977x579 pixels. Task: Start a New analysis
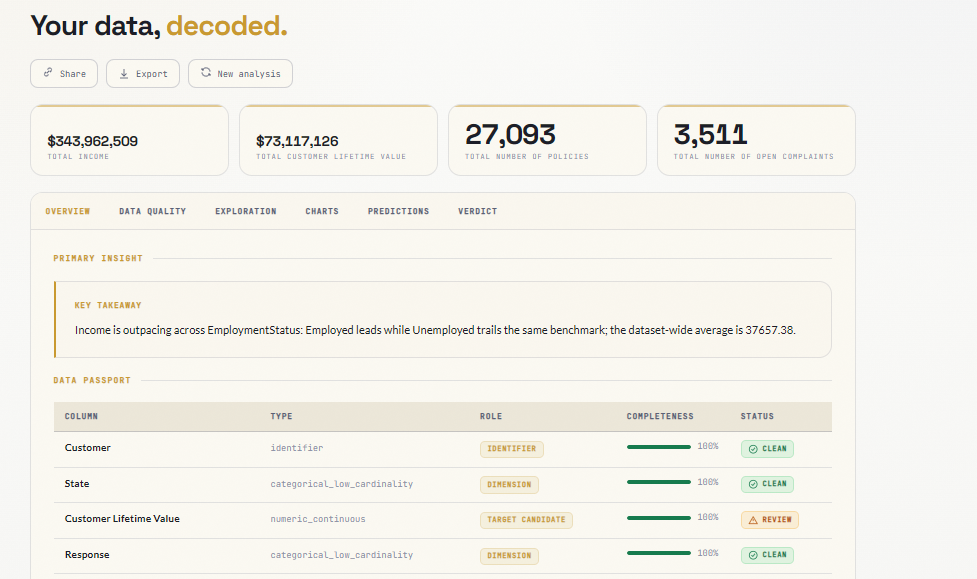(x=241, y=74)
